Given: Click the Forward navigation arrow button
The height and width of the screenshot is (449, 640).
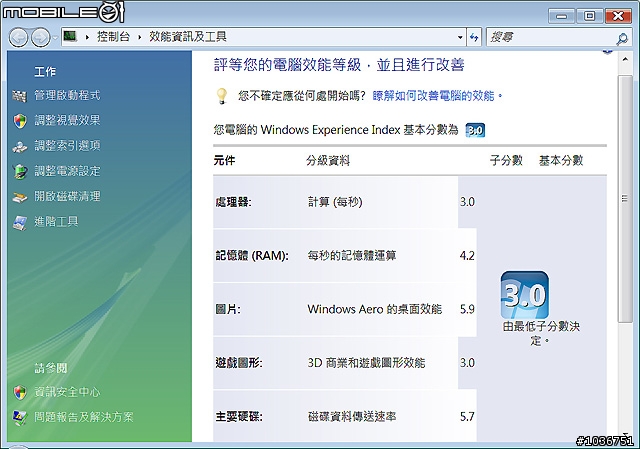Looking at the screenshot, I should point(41,38).
